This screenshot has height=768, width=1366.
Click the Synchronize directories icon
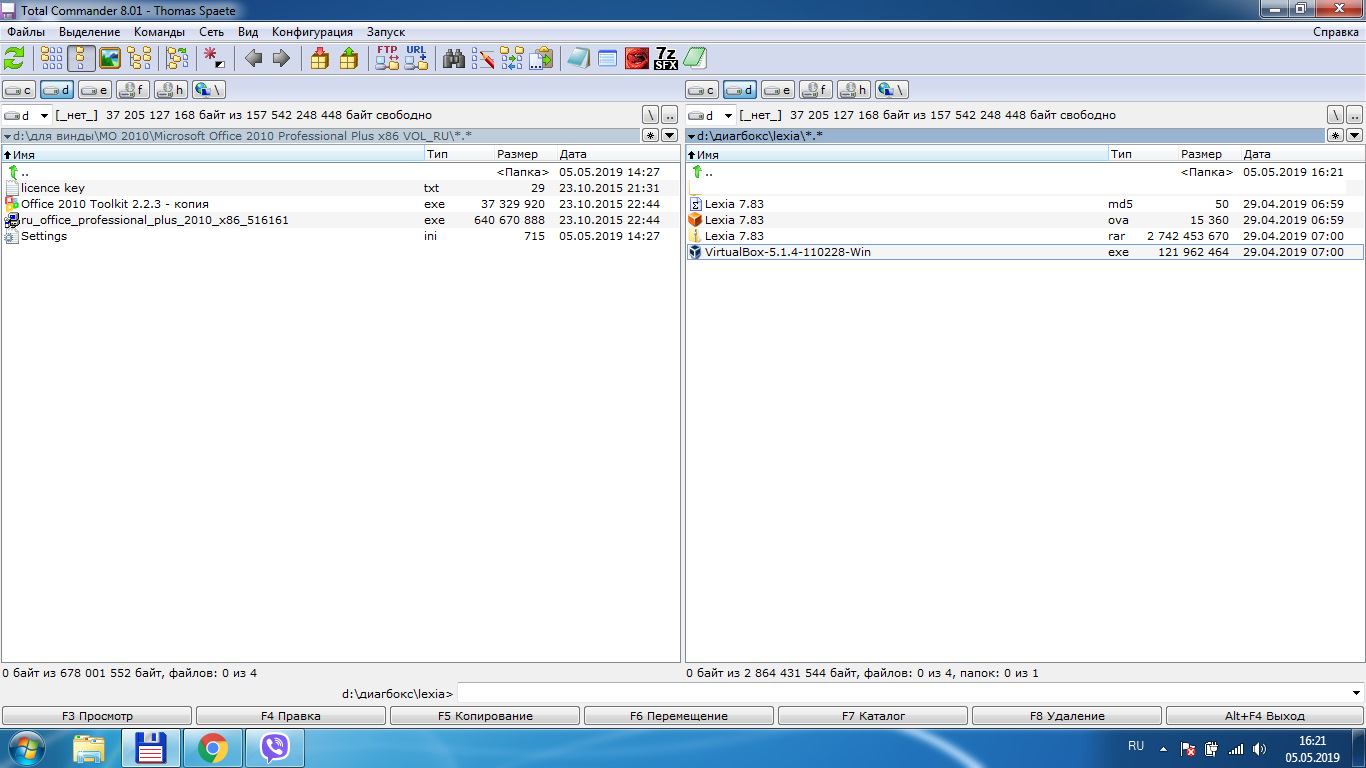pos(512,58)
